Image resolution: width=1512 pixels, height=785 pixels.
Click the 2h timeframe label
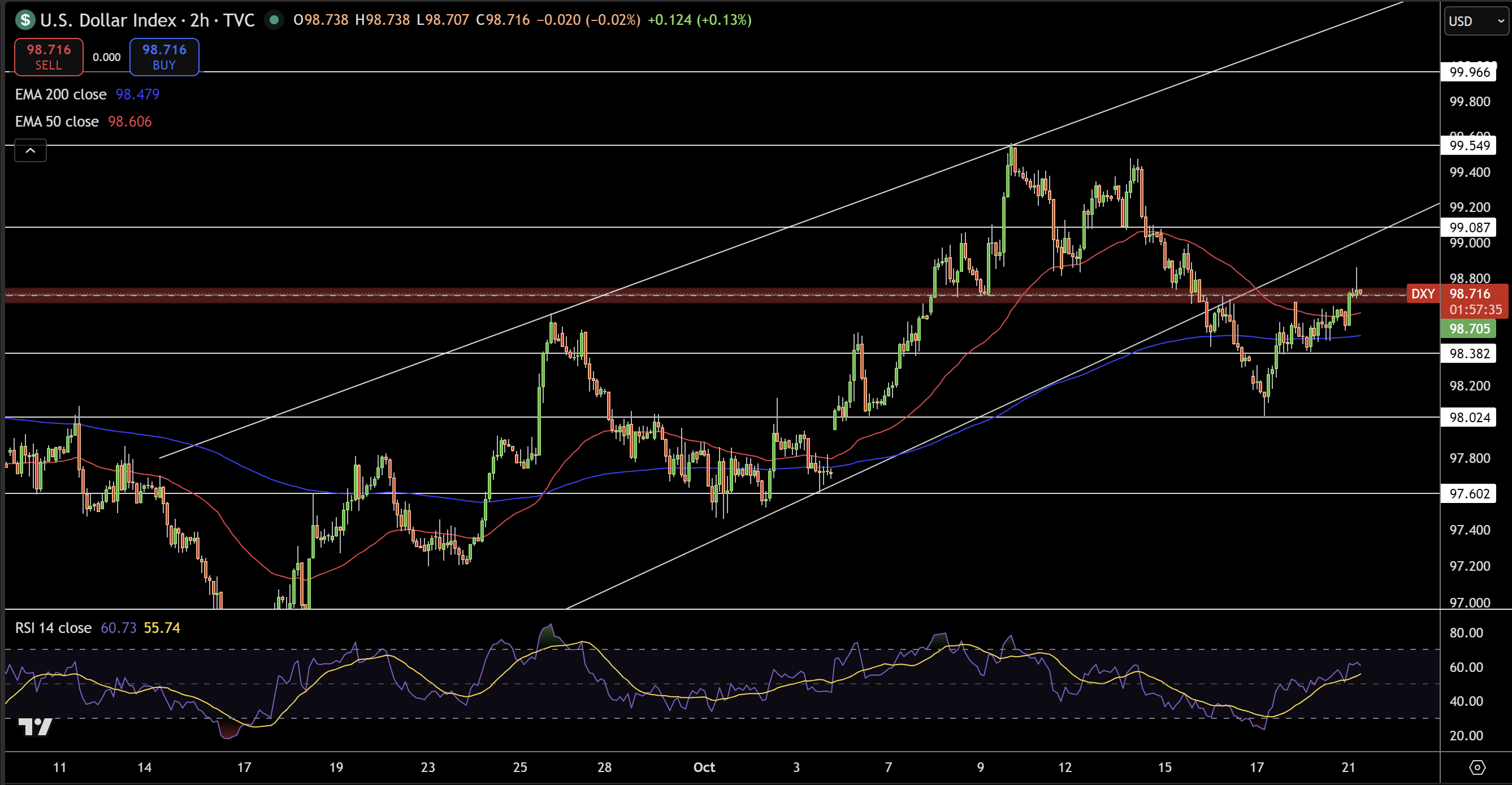coord(200,20)
